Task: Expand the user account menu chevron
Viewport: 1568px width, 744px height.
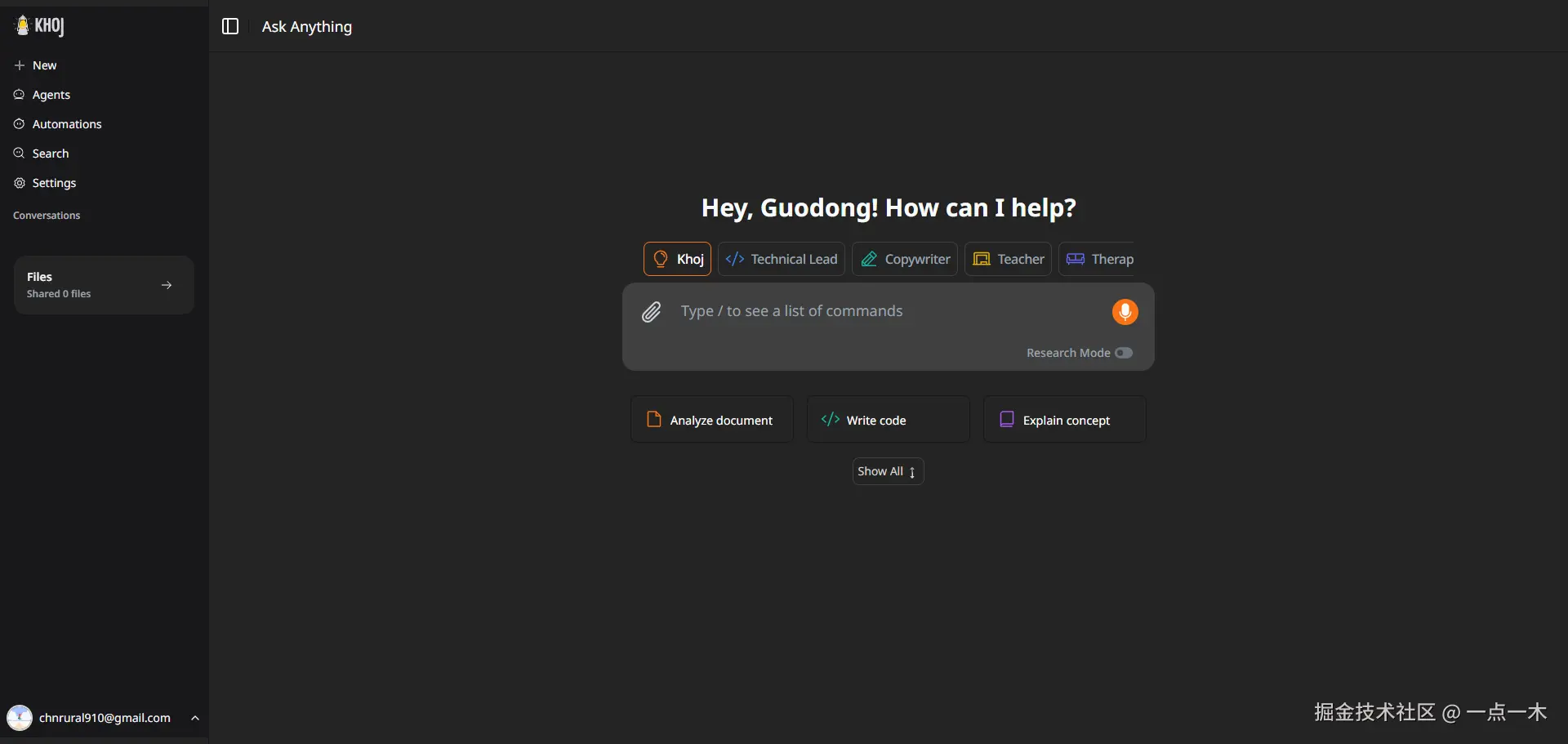Action: (195, 718)
